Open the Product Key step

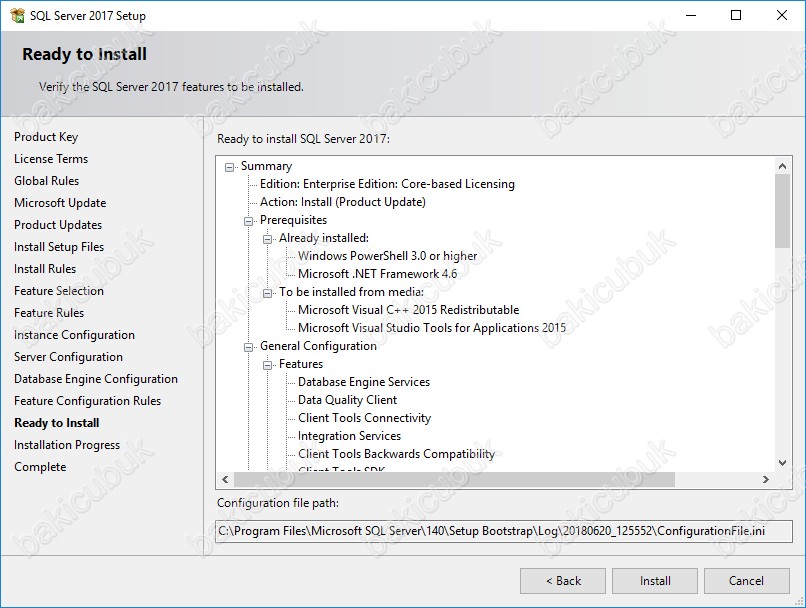[x=46, y=137]
